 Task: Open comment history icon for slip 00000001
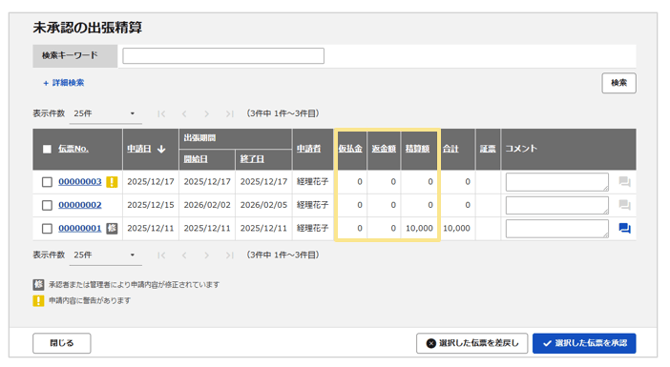tap(624, 229)
